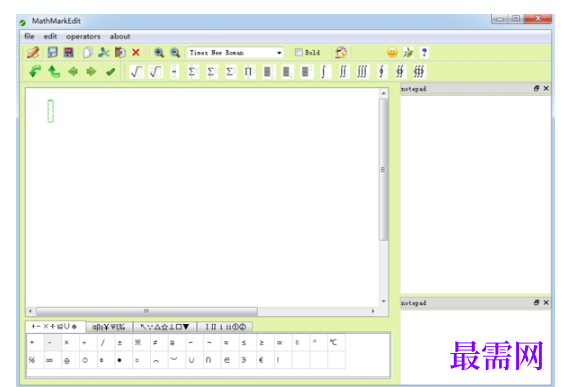Insert the proportional-to ∝ symbol
The height and width of the screenshot is (387, 562).
click(x=280, y=343)
